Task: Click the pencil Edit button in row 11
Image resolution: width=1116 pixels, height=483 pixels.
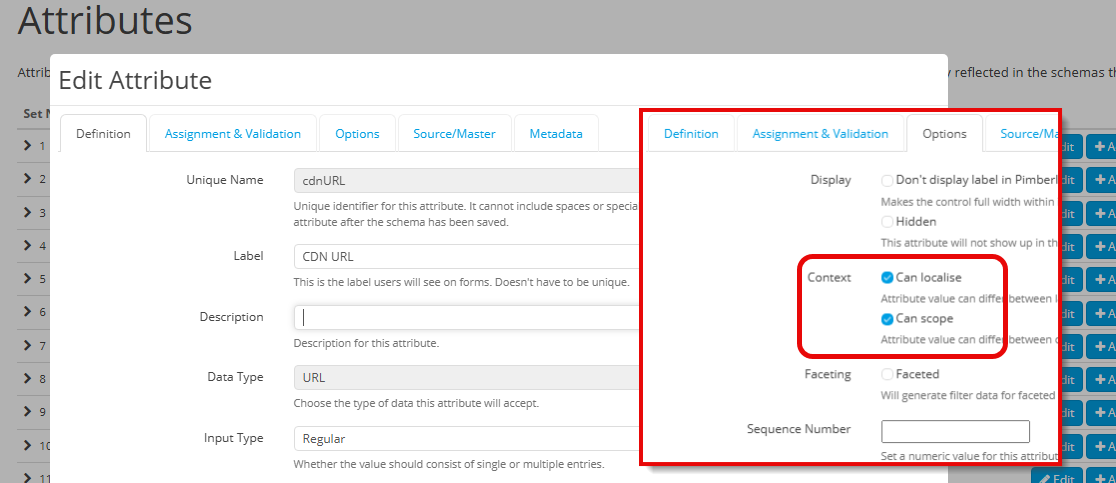Action: 1056,478
